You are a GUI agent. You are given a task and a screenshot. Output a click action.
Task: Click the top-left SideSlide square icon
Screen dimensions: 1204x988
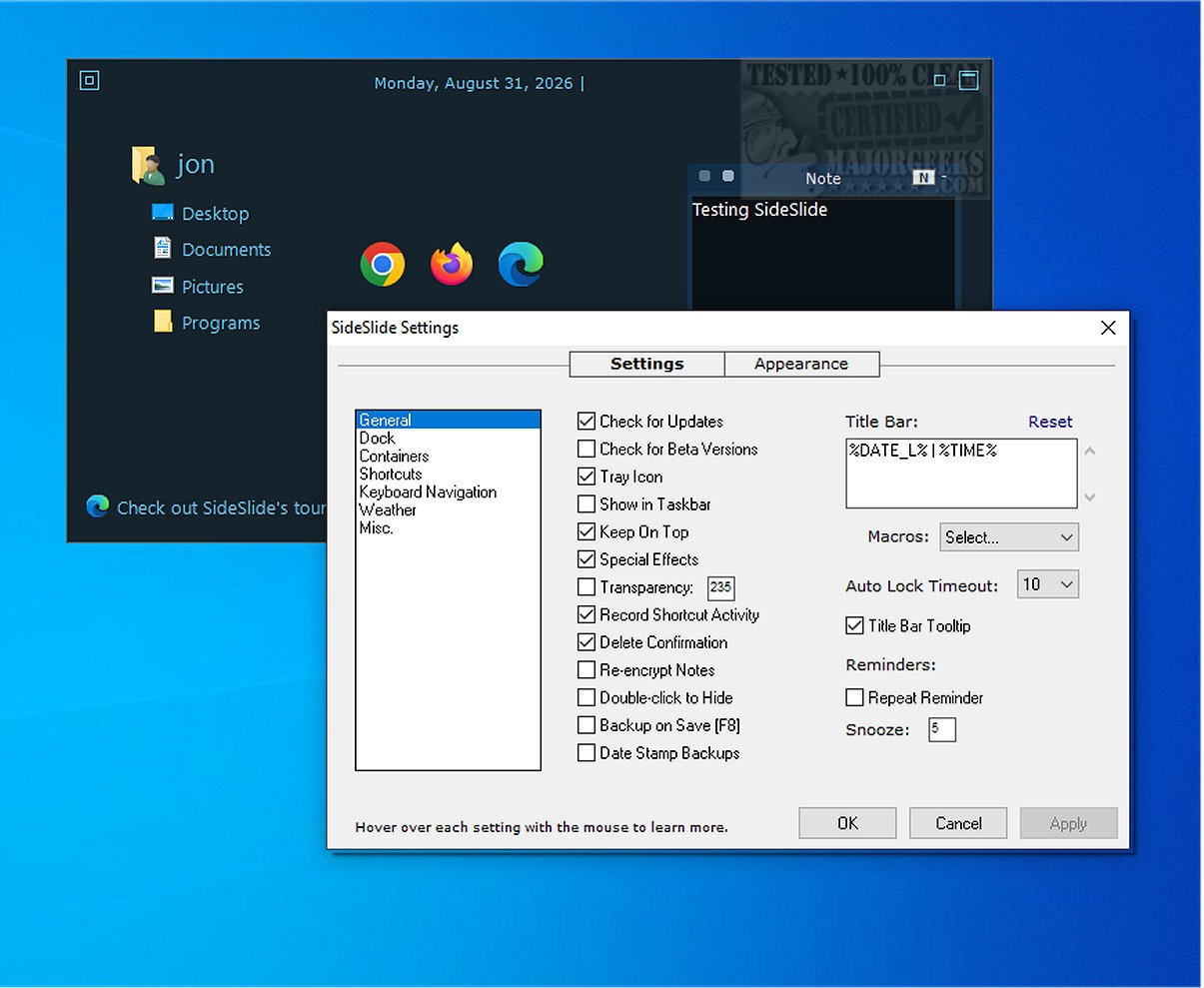tap(89, 80)
